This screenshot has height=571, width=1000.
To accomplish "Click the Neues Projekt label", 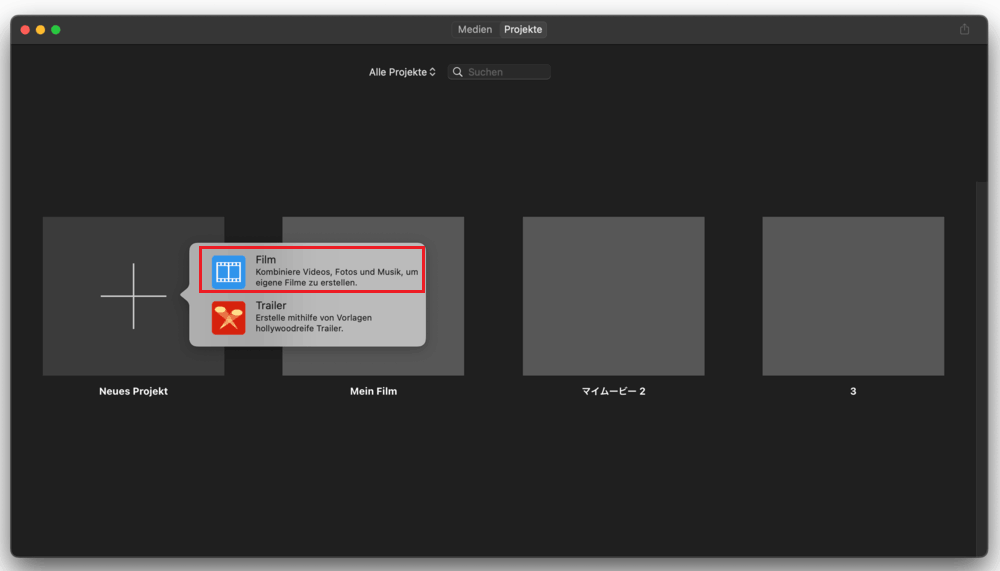I will point(133,391).
